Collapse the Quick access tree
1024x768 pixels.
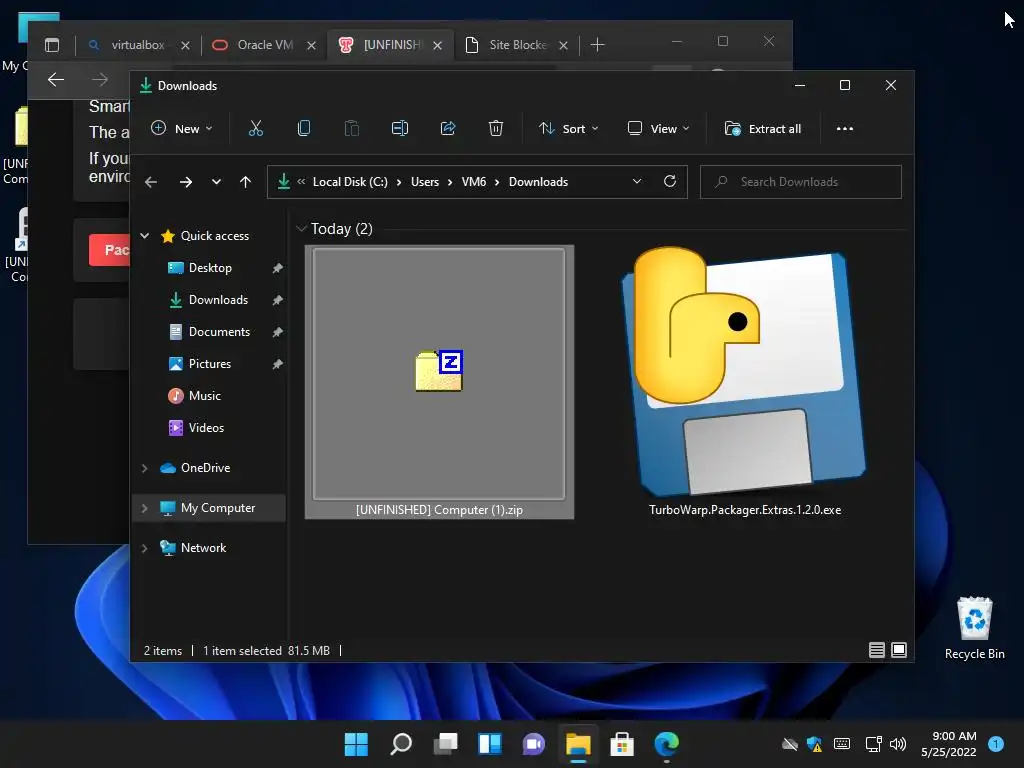click(x=145, y=236)
